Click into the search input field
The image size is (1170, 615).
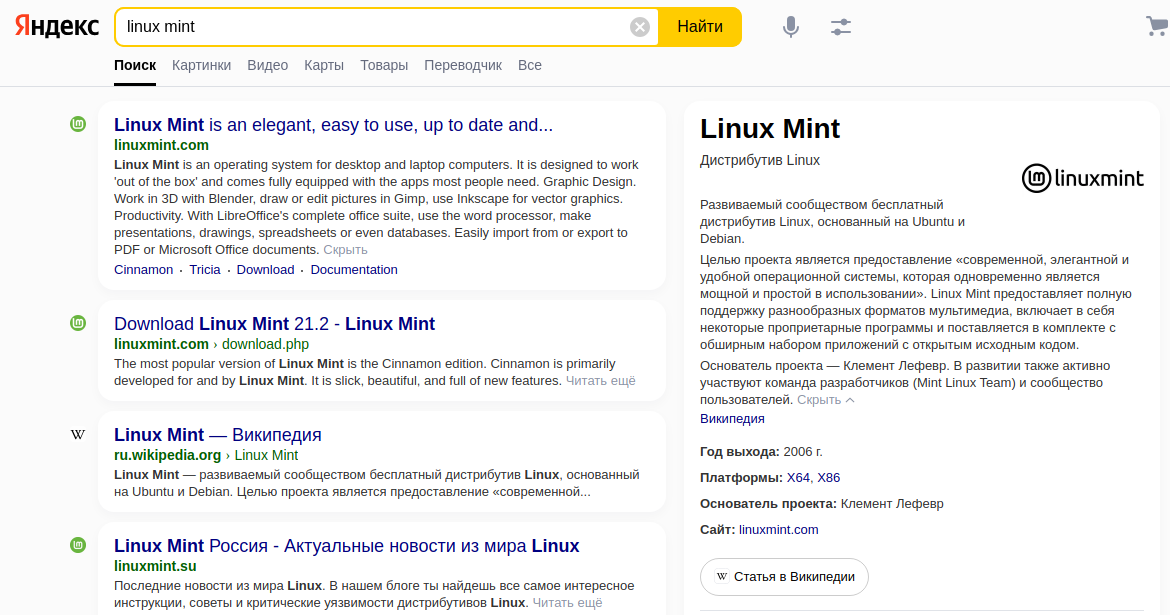click(x=370, y=27)
